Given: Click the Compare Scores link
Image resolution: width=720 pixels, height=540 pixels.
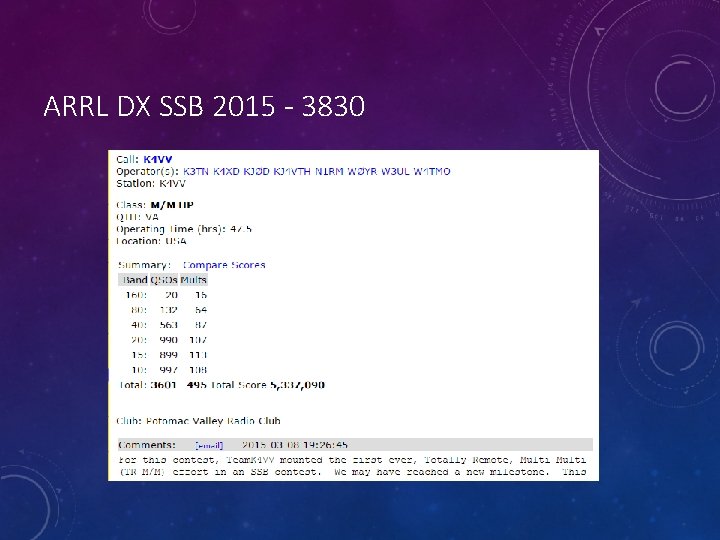Looking at the screenshot, I should 224,265.
